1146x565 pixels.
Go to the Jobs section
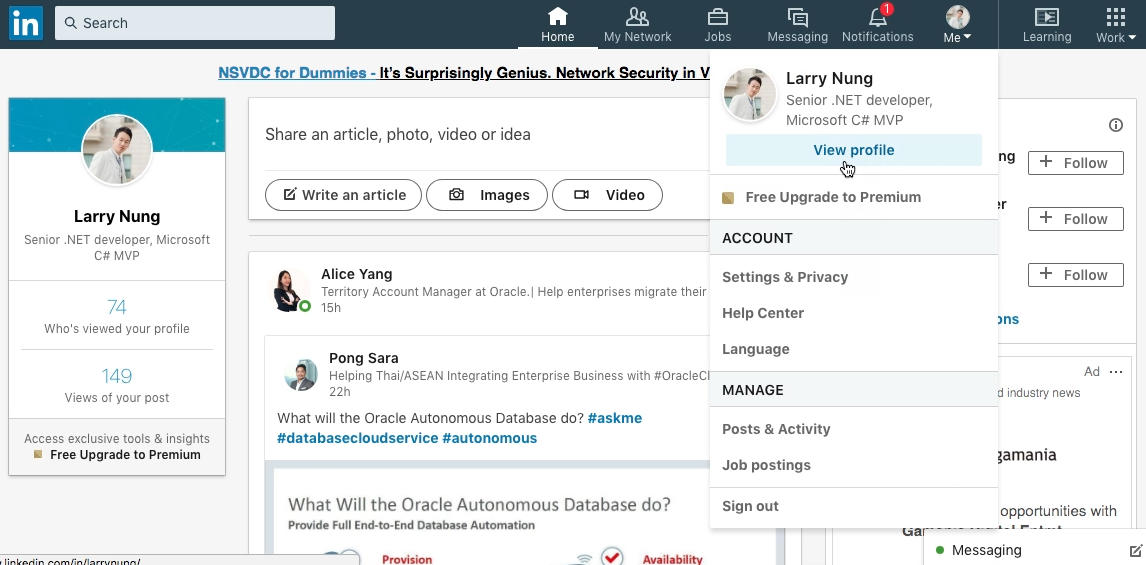tap(718, 24)
